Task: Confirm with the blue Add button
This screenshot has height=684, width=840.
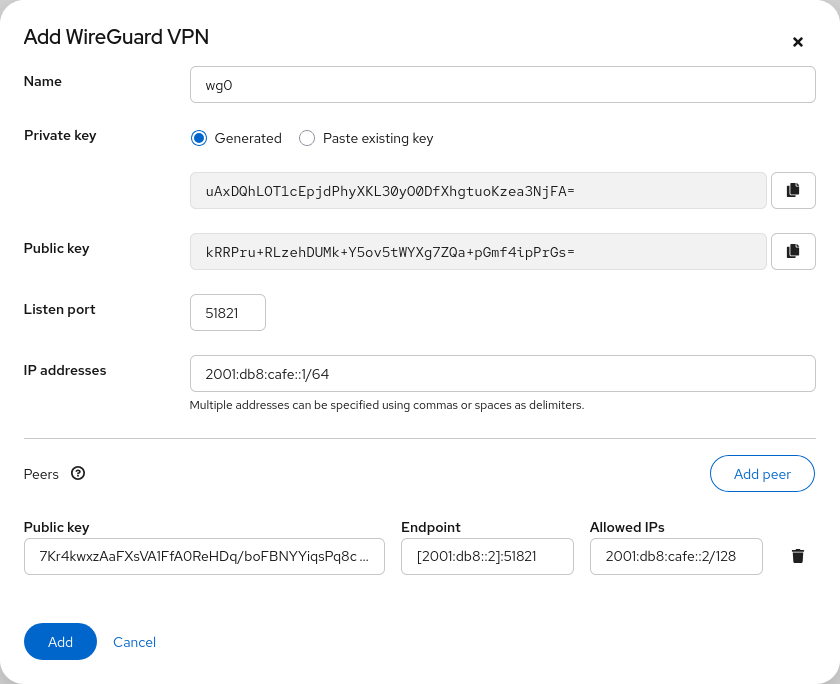Action: (60, 641)
